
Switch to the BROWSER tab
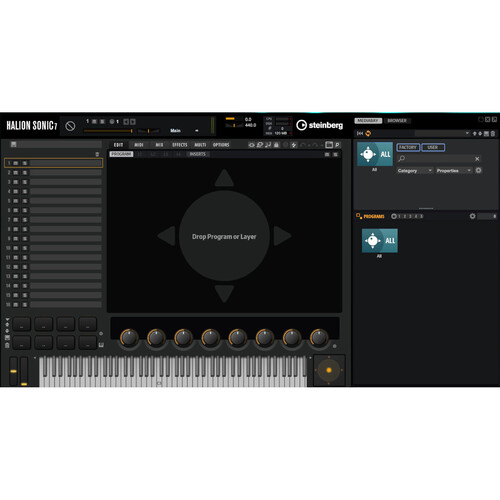[x=397, y=121]
